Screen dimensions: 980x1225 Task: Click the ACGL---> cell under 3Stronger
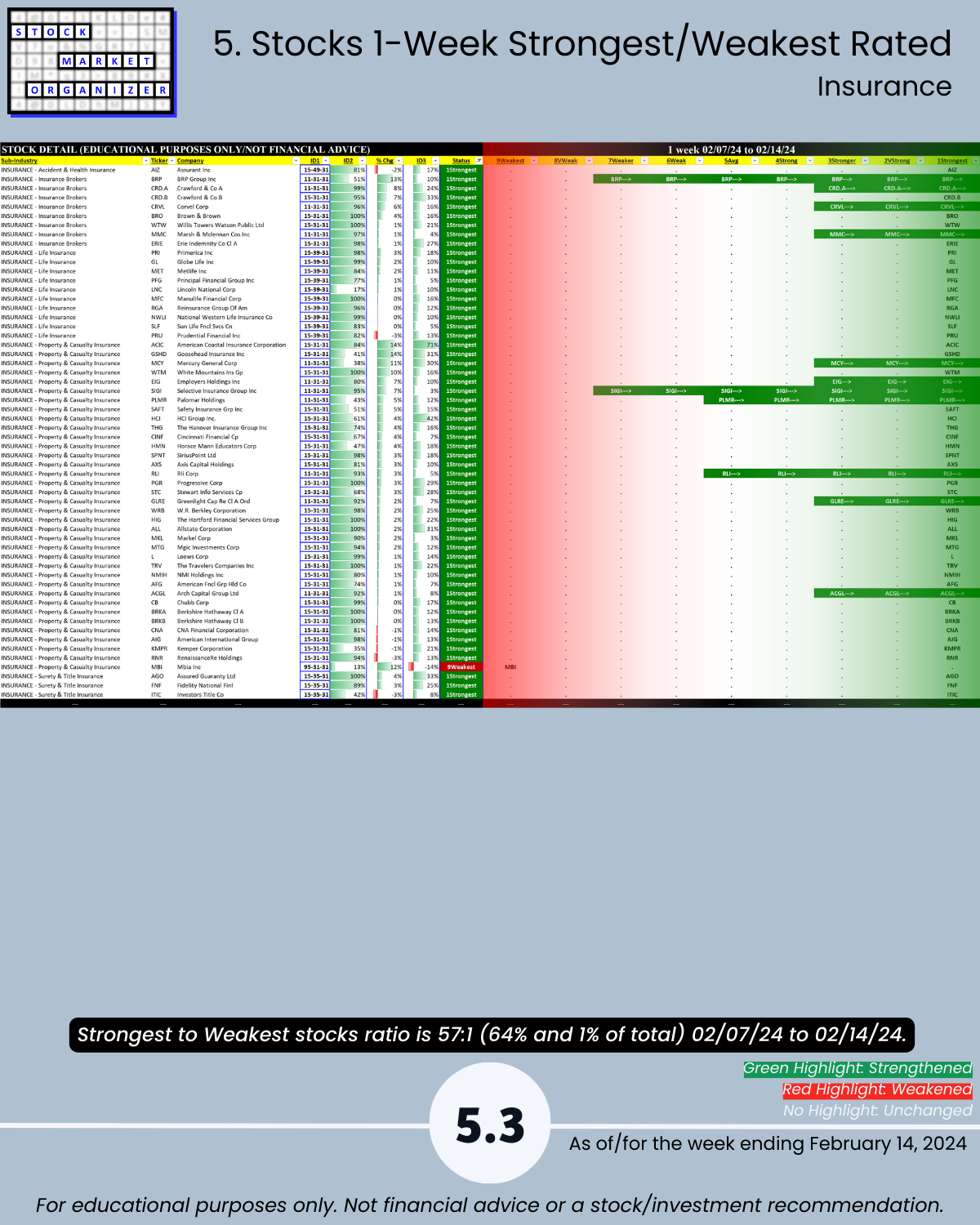841,594
